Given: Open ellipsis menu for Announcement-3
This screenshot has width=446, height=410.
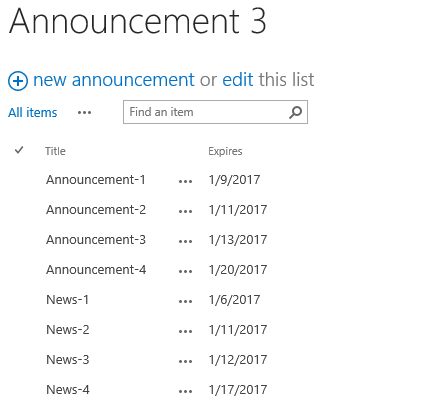Looking at the screenshot, I should click(185, 242).
